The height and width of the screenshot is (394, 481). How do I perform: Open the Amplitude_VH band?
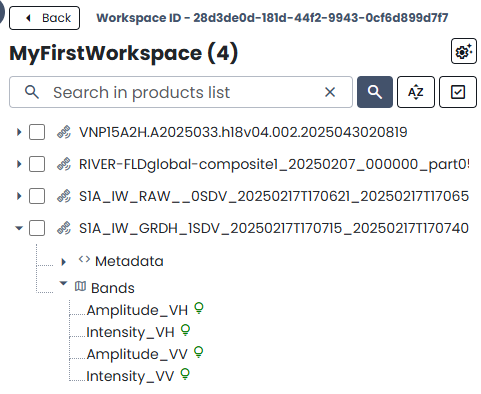click(x=137, y=310)
